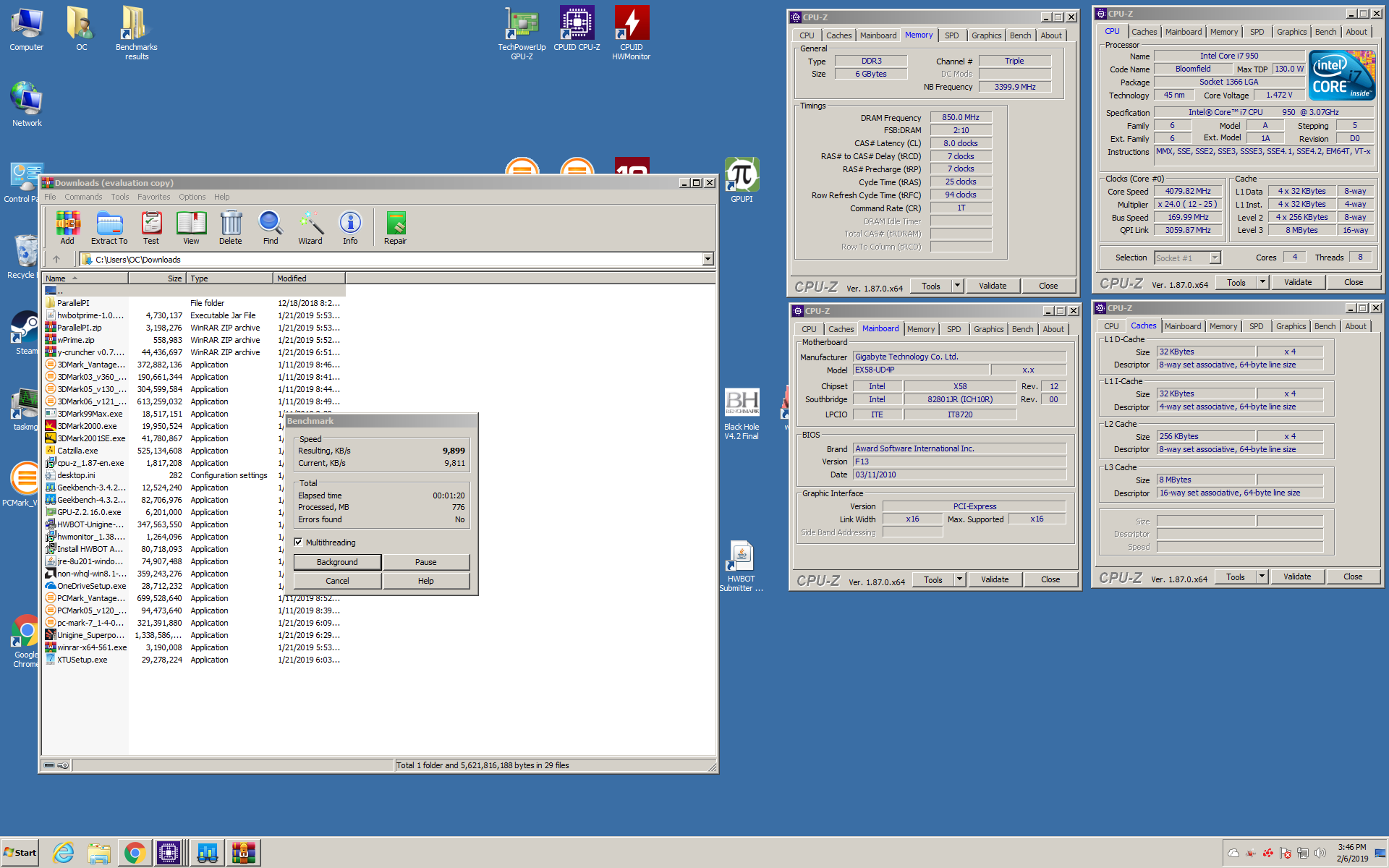The height and width of the screenshot is (868, 1389).
Task: Switch to Bench tab in Mainboard CPU-Z window
Action: (x=1022, y=329)
